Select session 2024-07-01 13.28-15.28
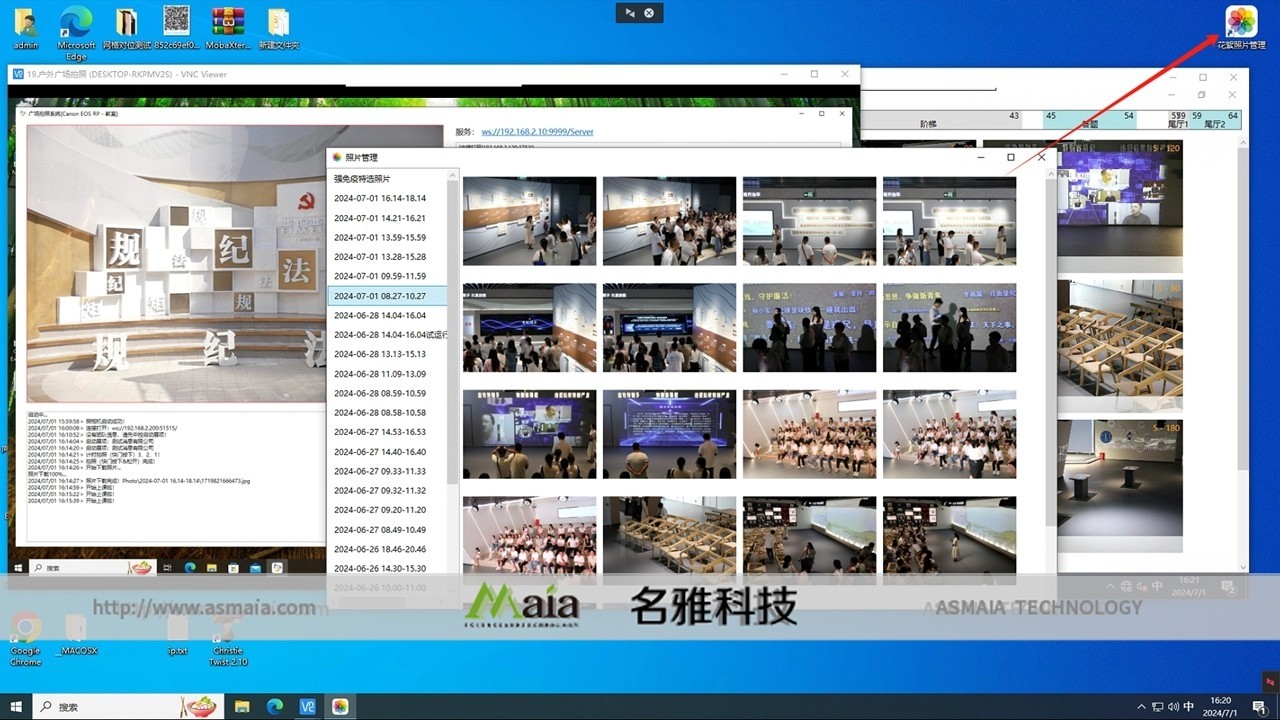 [387, 257]
